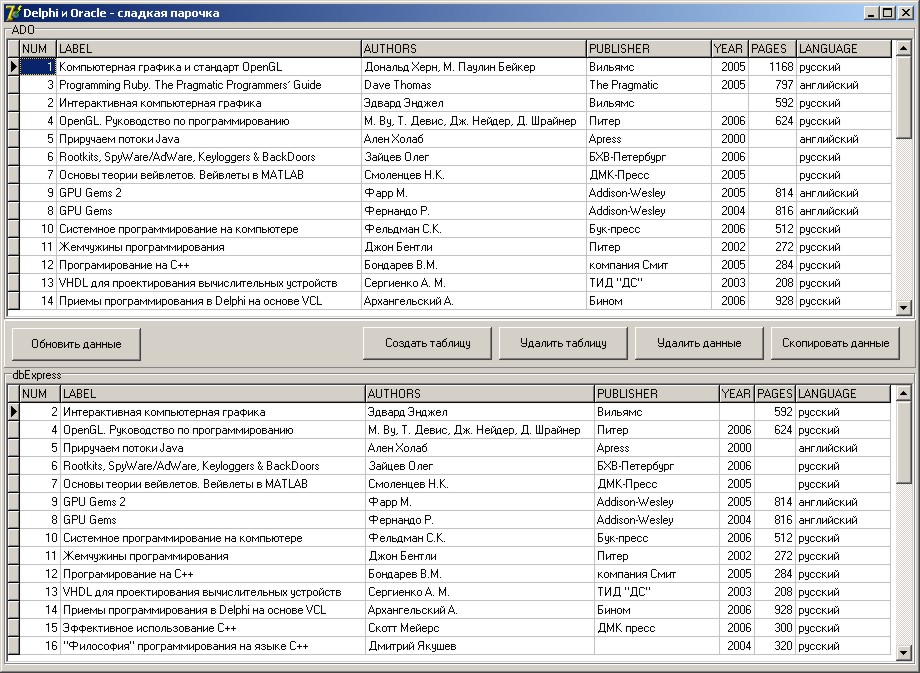
Task: Click "Удалить таблицу" button
Action: (x=563, y=343)
